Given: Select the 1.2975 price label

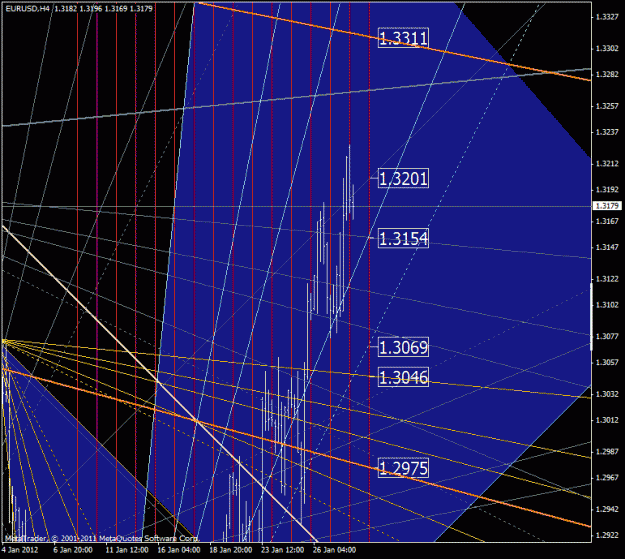Looking at the screenshot, I should coord(403,468).
